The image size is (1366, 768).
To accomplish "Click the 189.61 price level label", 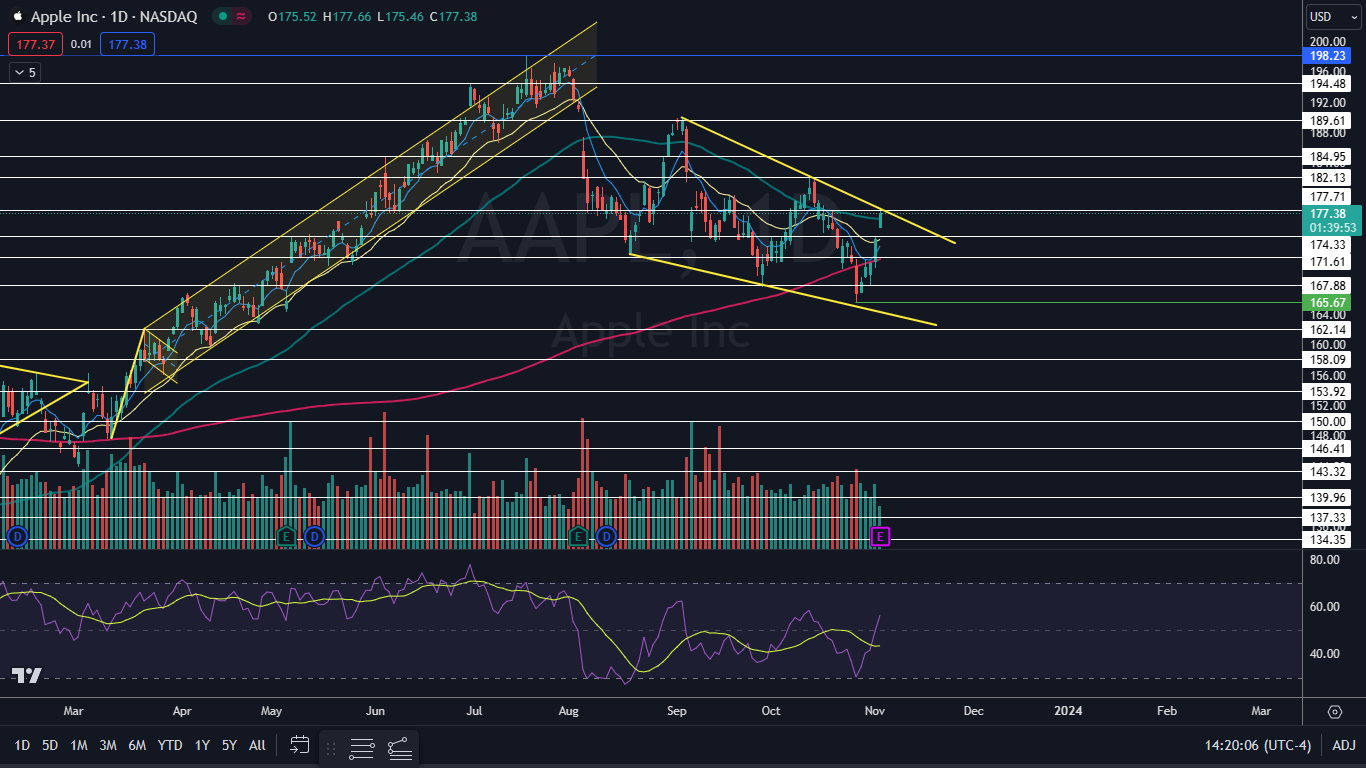I will click(x=1328, y=121).
